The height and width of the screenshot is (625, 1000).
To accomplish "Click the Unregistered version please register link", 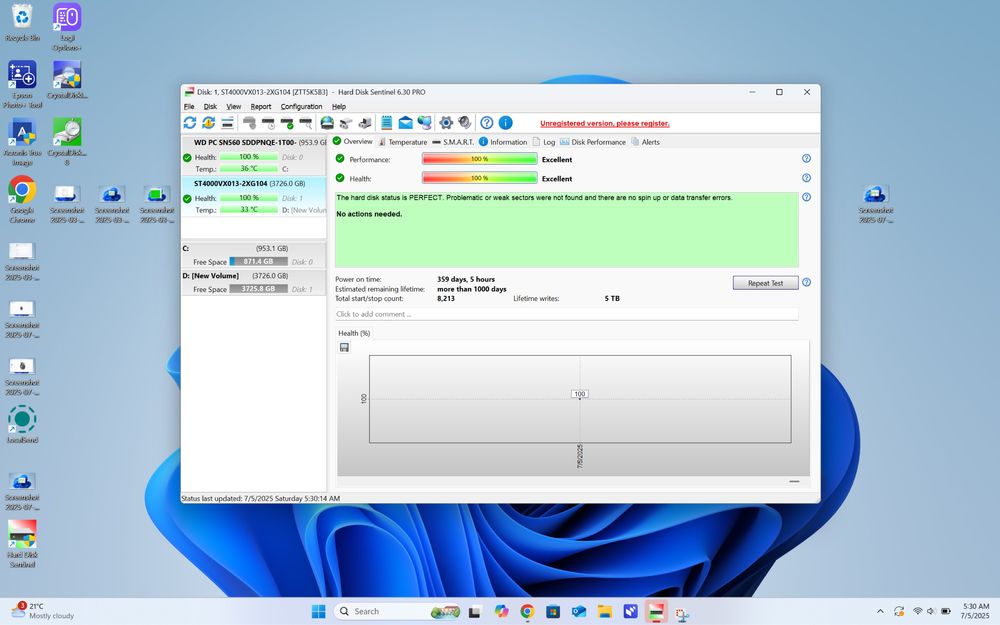I will (605, 124).
